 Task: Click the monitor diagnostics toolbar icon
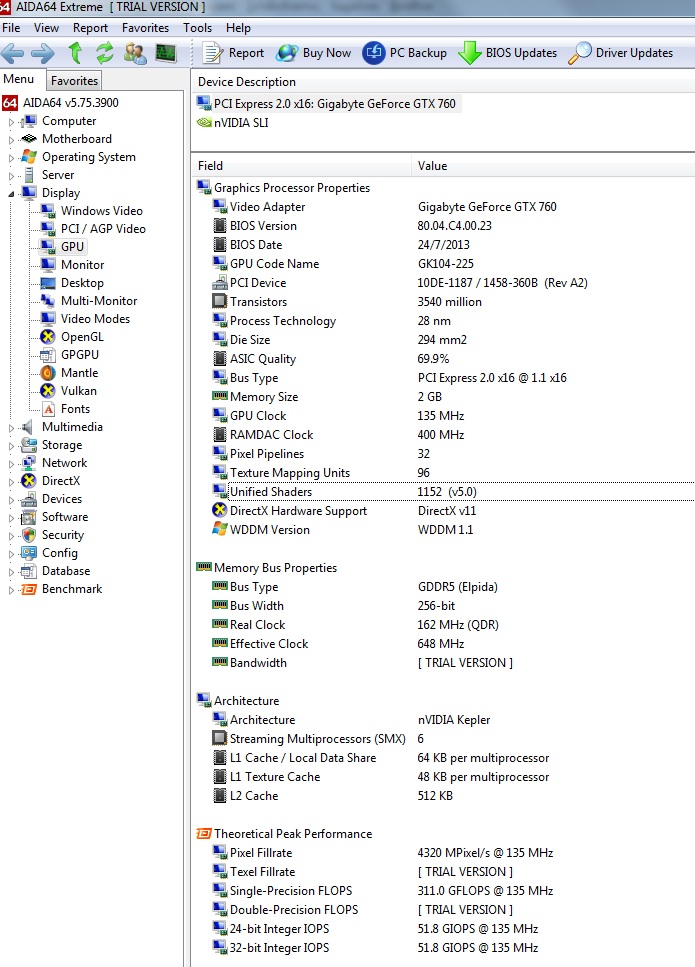[165, 53]
